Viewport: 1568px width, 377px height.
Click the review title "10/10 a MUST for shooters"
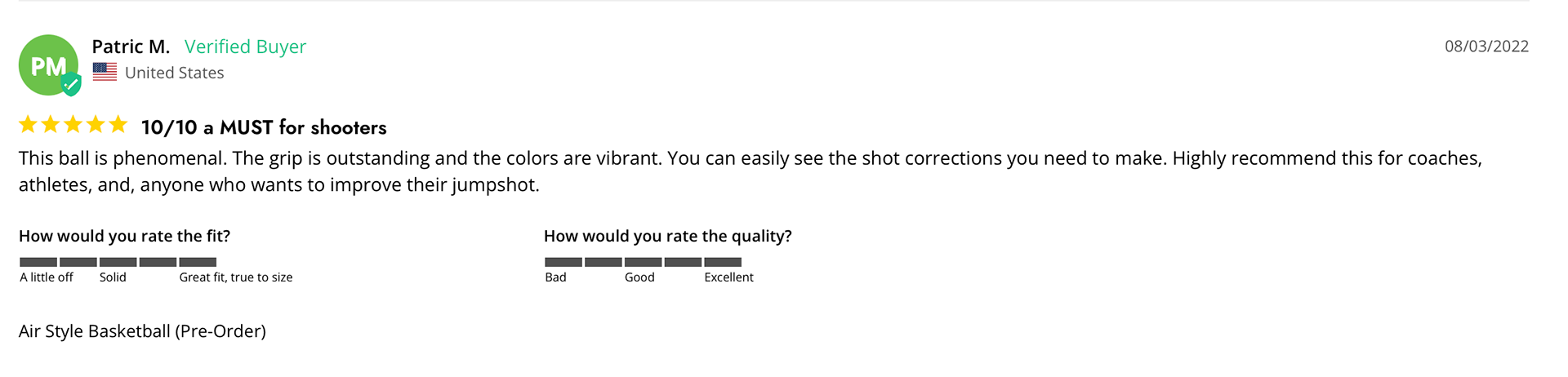pos(264,127)
